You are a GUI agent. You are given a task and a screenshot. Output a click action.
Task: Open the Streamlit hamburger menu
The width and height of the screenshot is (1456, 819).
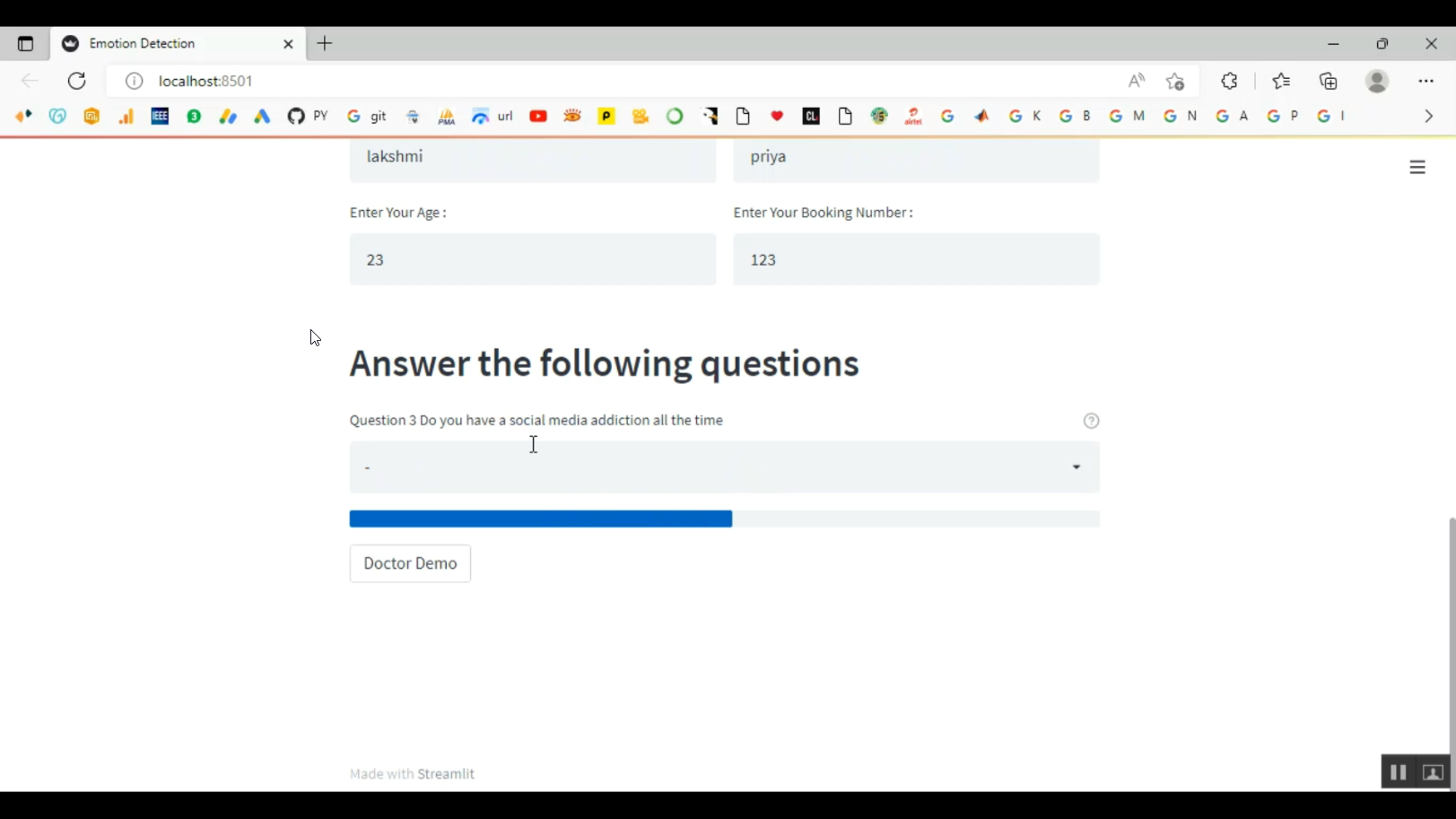(x=1417, y=168)
